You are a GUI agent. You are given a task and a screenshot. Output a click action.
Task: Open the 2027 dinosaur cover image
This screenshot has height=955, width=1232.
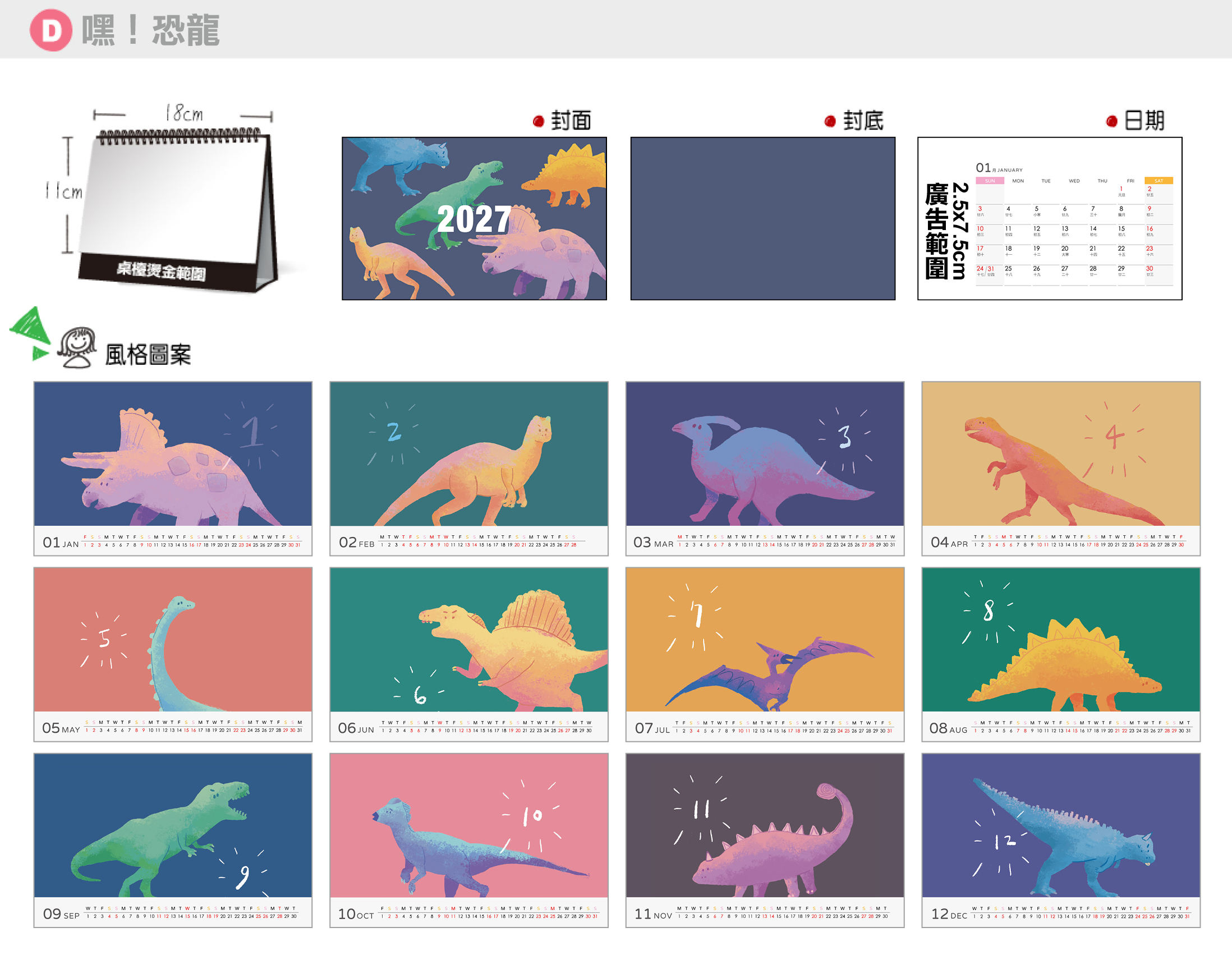coord(475,218)
